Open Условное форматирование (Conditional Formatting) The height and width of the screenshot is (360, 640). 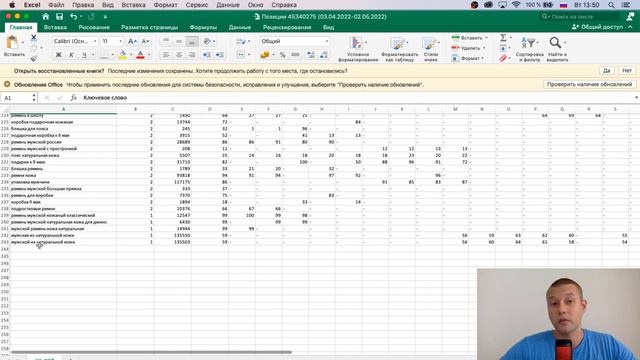[x=358, y=49]
